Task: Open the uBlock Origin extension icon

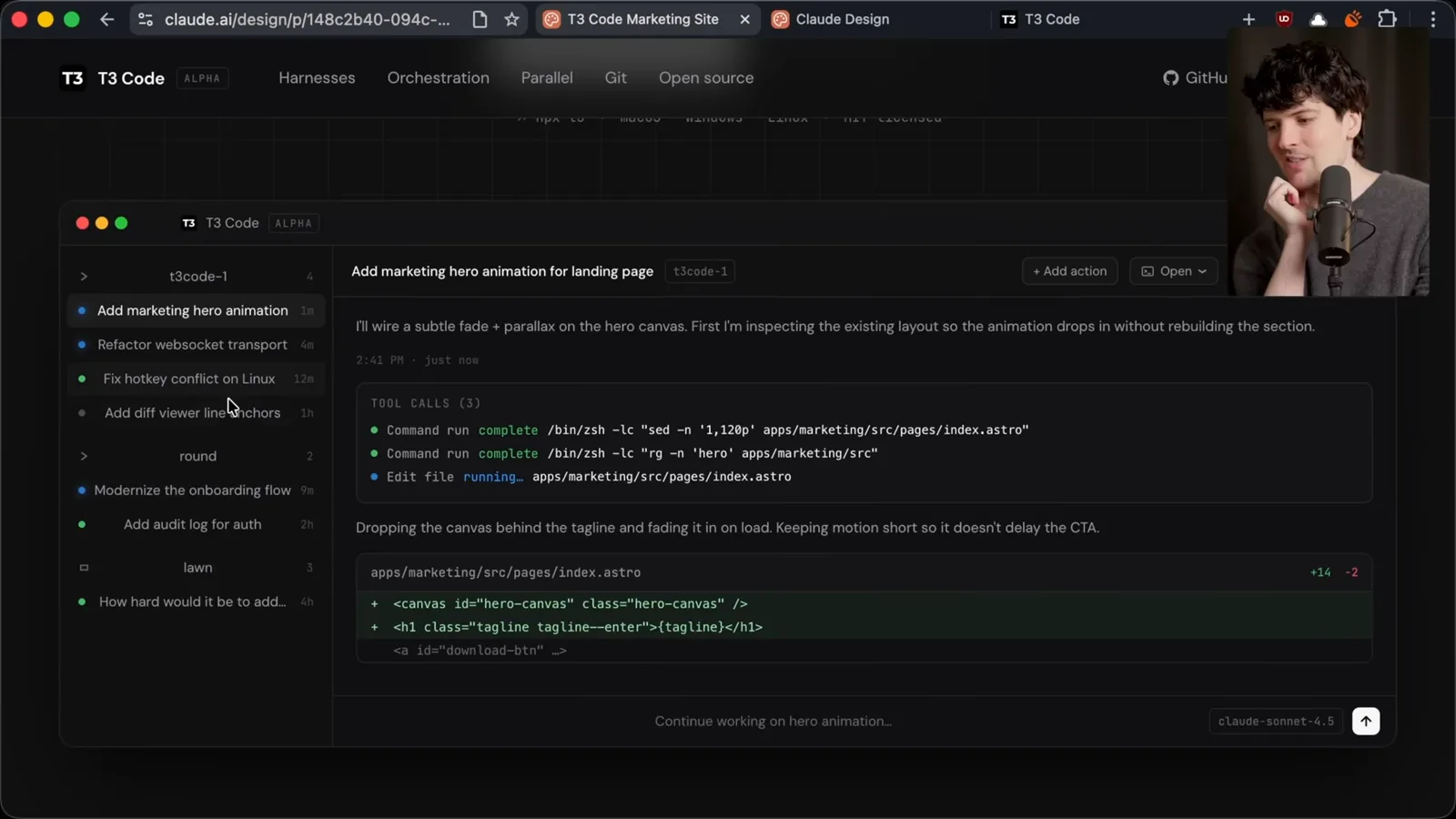Action: (1284, 19)
